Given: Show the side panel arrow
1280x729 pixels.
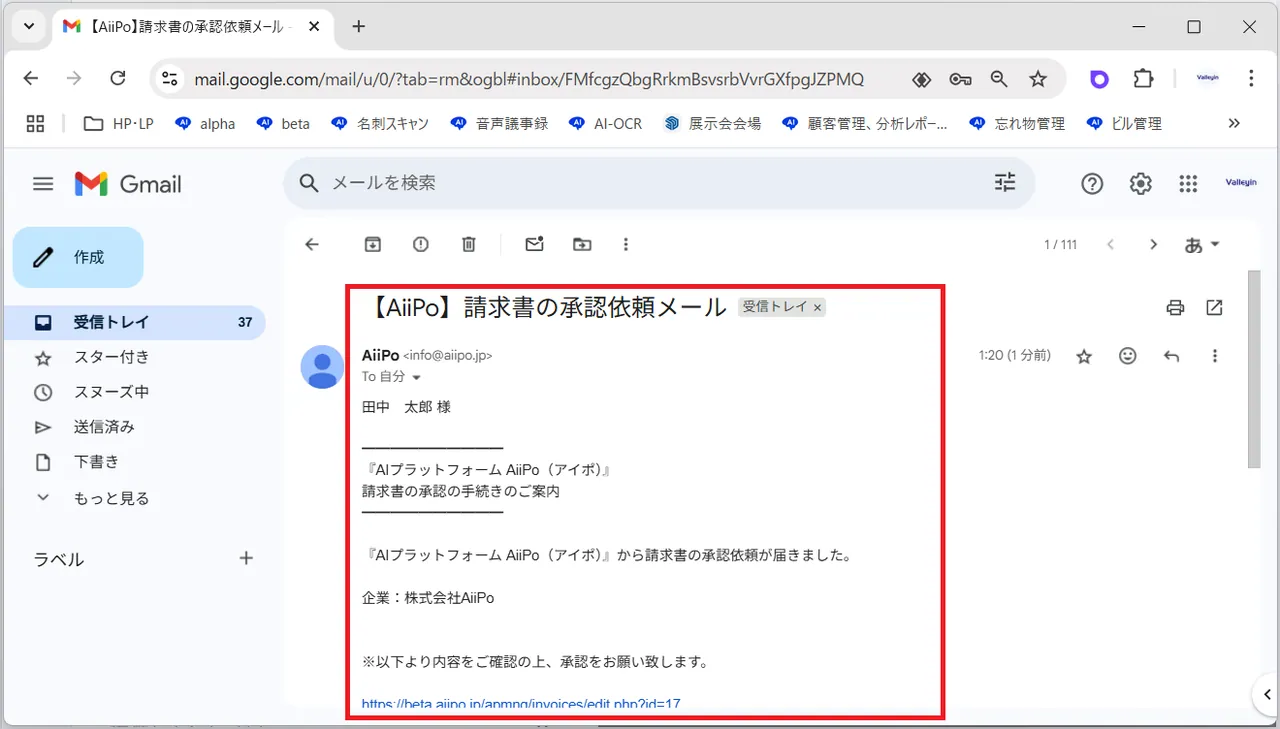Looking at the screenshot, I should pos(1265,695).
